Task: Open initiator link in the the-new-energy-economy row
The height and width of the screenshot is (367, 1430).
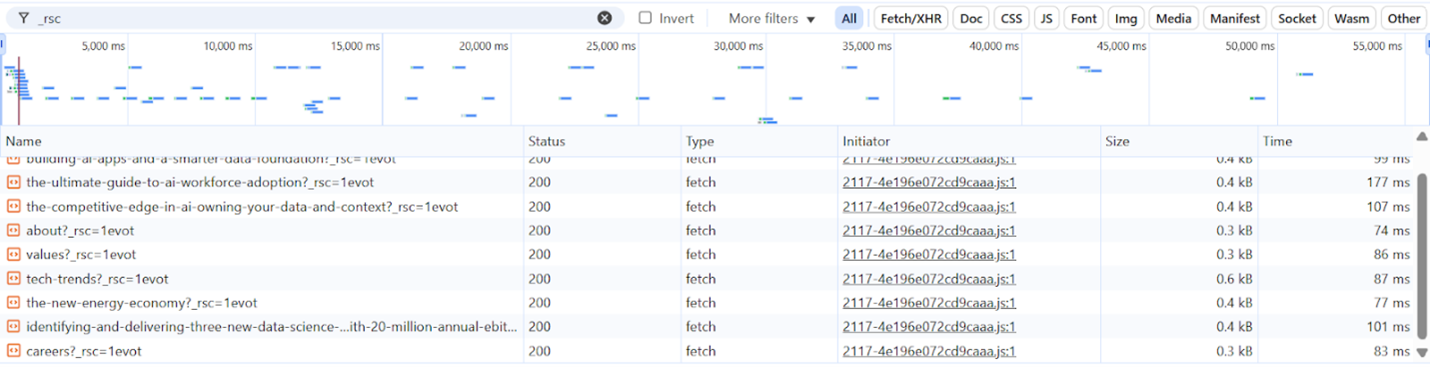Action: pos(929,302)
